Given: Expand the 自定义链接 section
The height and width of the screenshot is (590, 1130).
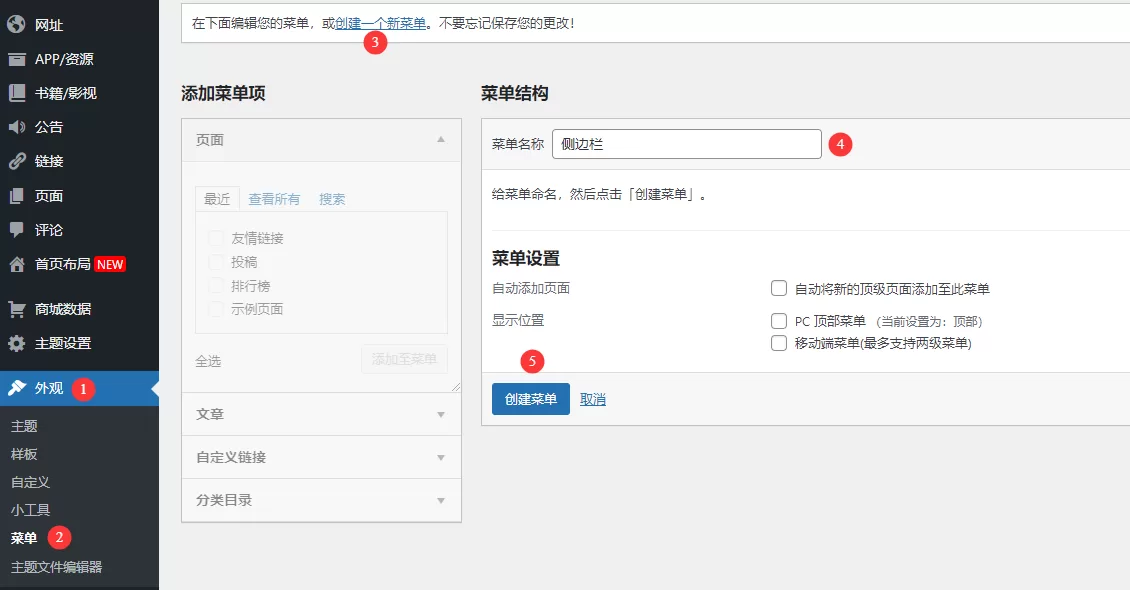Looking at the screenshot, I should [320, 457].
